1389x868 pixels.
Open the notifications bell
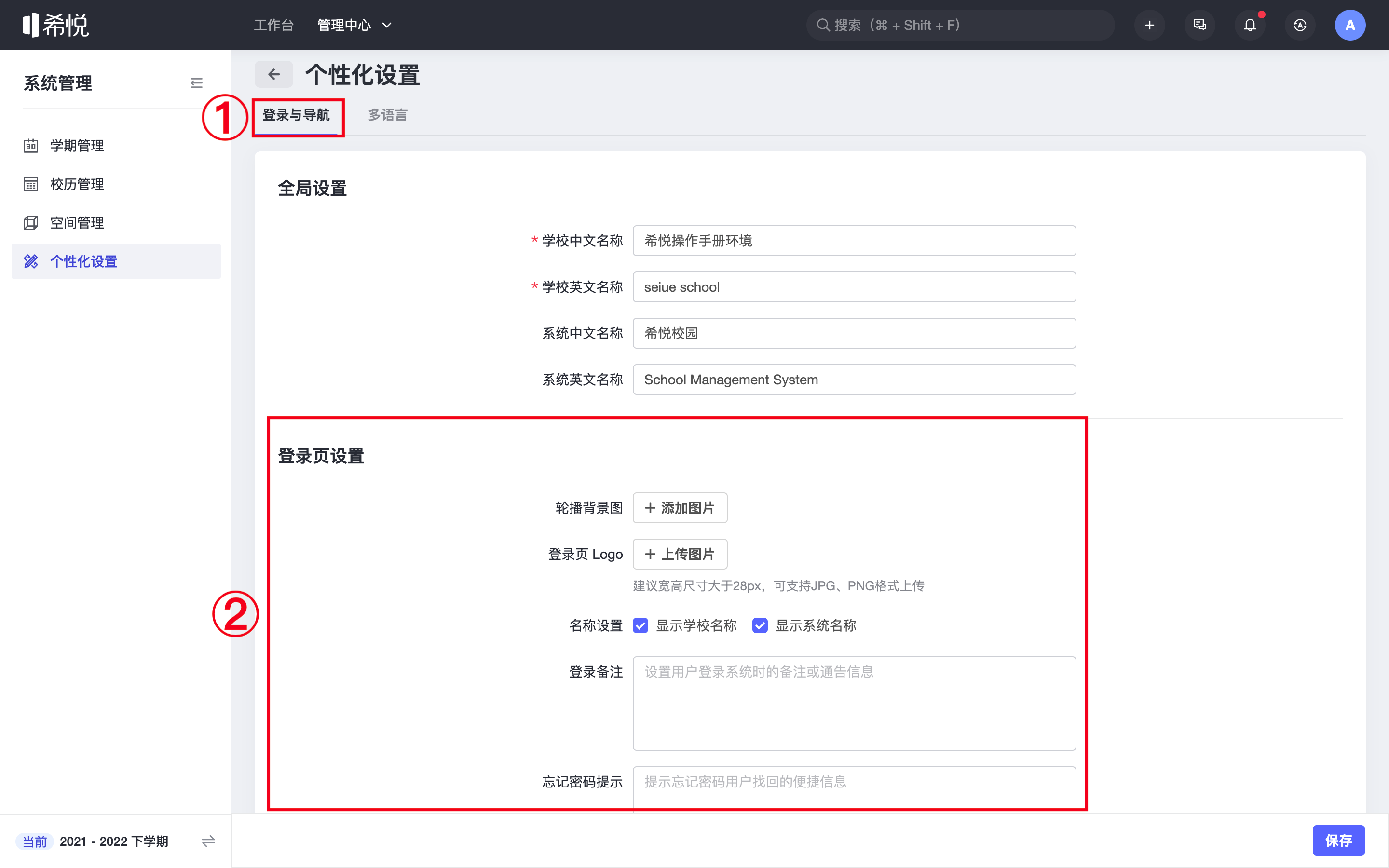[1250, 25]
